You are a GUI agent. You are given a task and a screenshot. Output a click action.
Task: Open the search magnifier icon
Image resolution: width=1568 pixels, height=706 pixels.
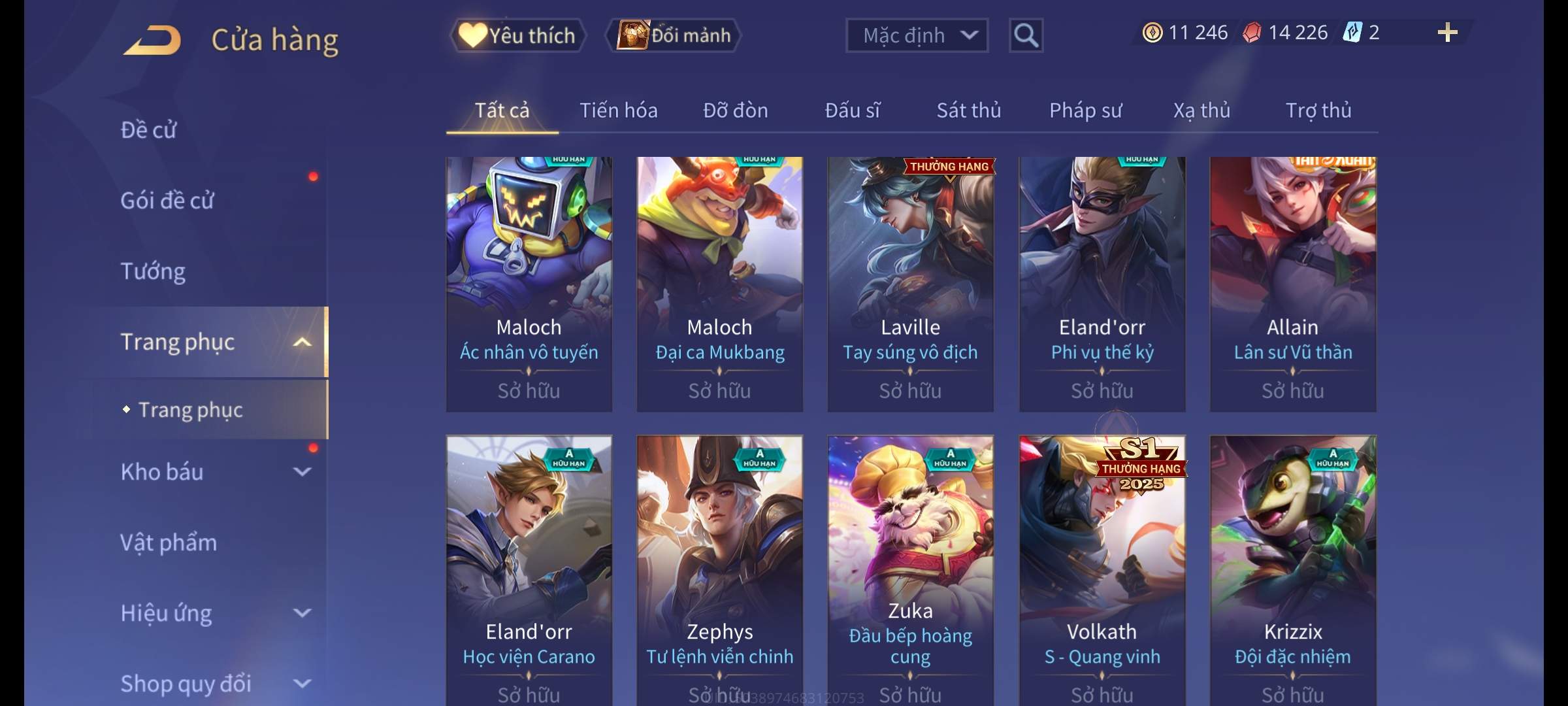coord(1026,35)
